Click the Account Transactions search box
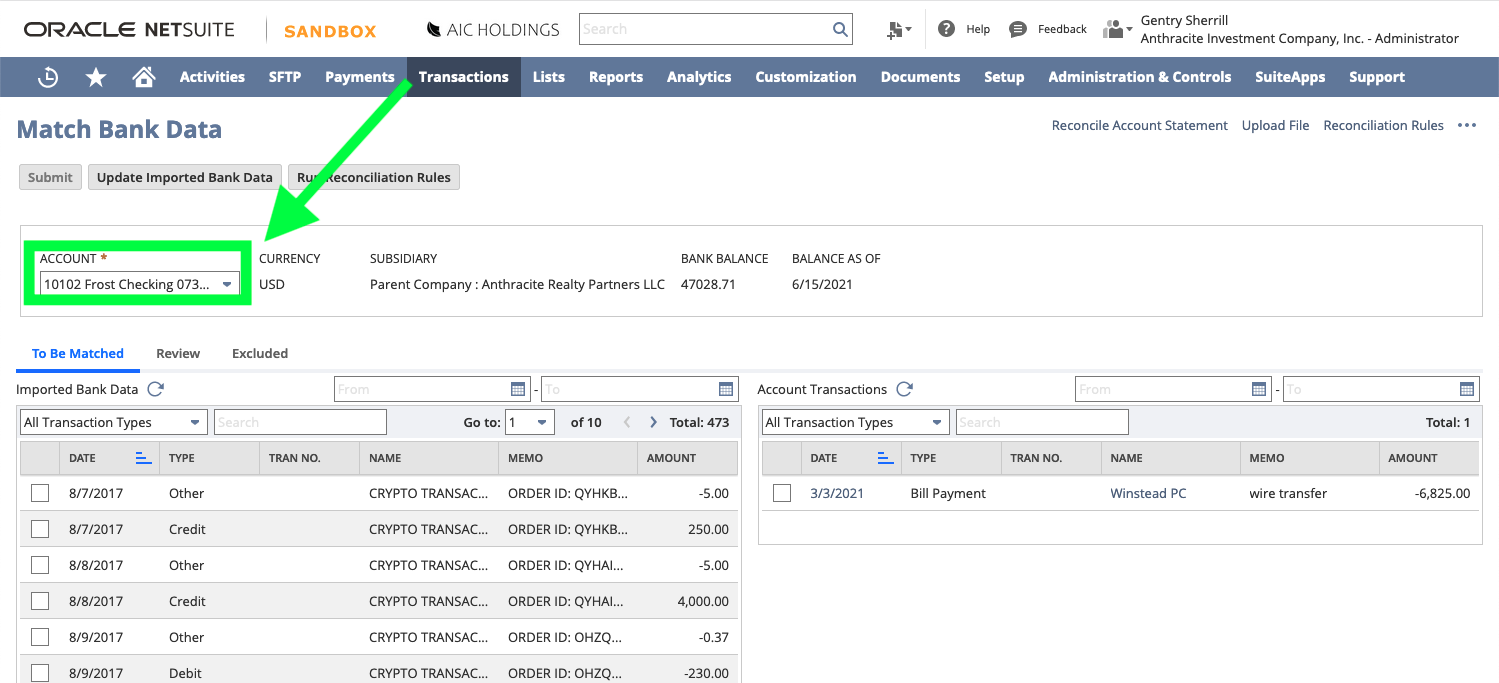1499x683 pixels. (1042, 422)
